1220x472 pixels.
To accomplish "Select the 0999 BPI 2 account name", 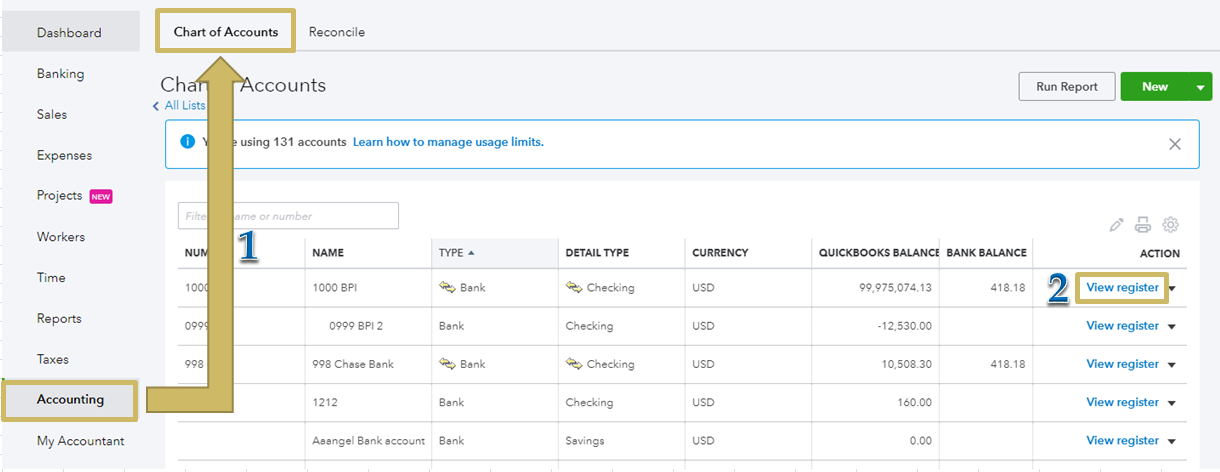I will (x=356, y=326).
